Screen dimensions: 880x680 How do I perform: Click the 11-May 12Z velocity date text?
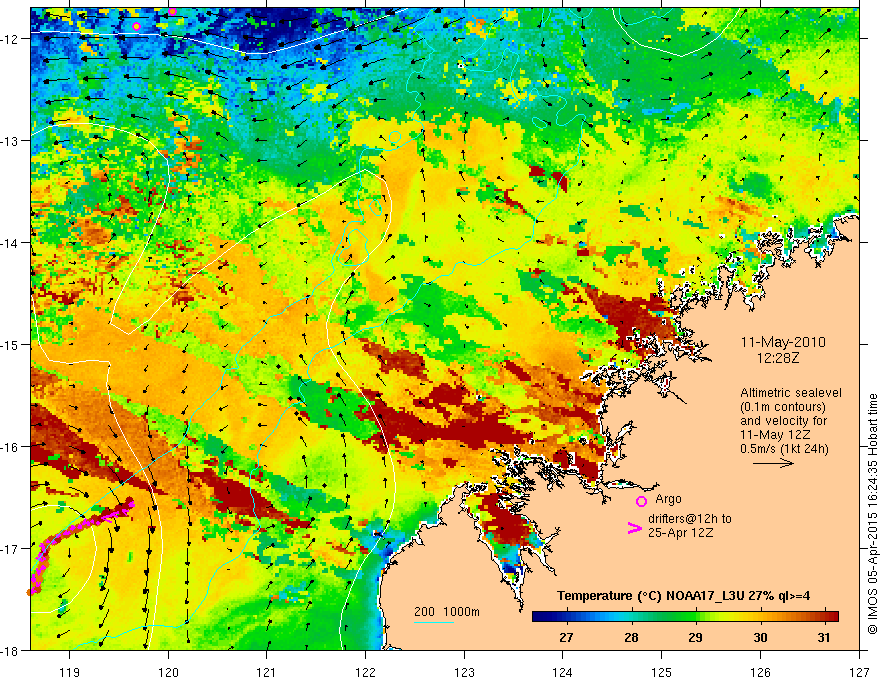pos(775,435)
